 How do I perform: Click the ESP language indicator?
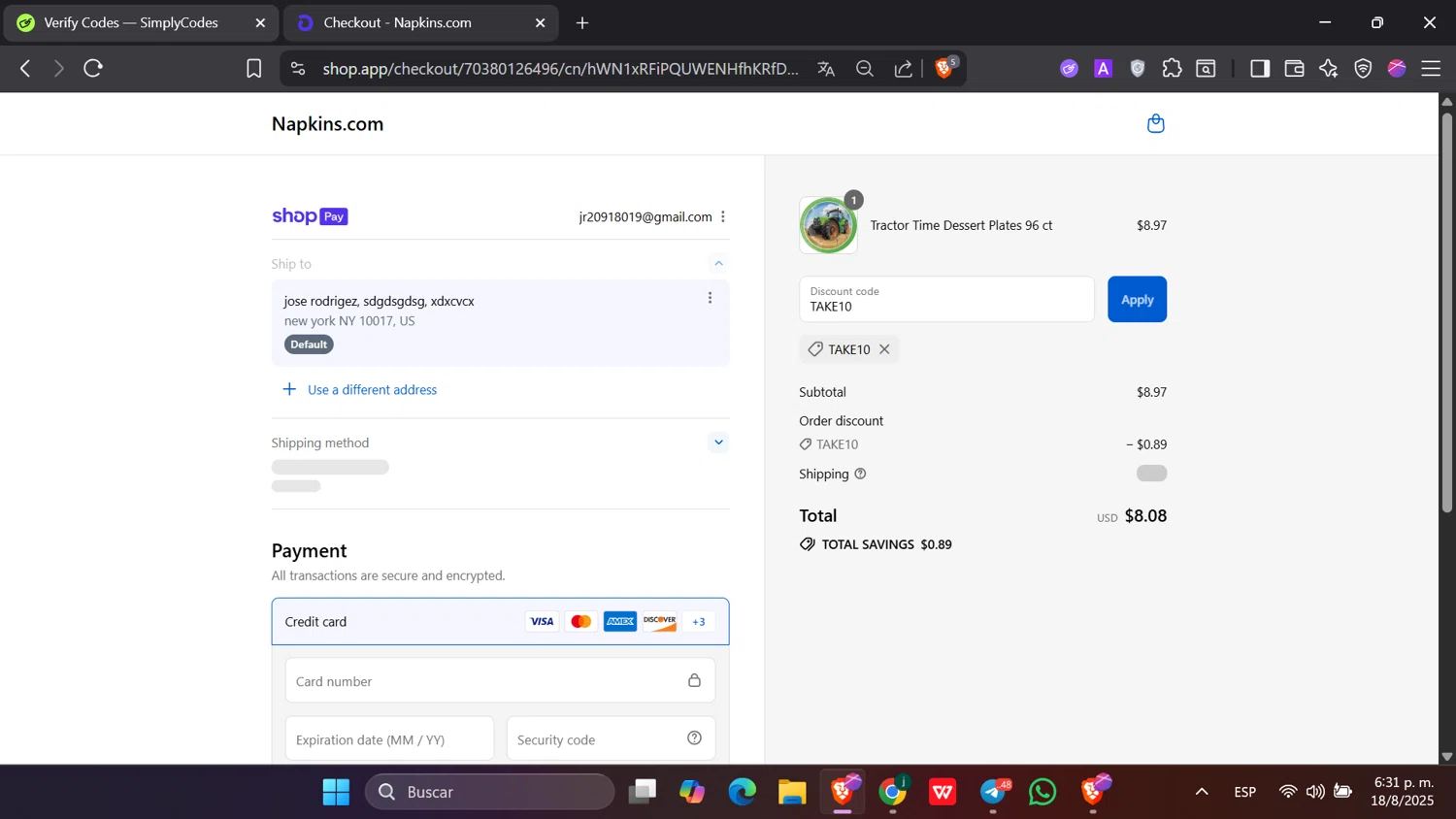[x=1245, y=792]
